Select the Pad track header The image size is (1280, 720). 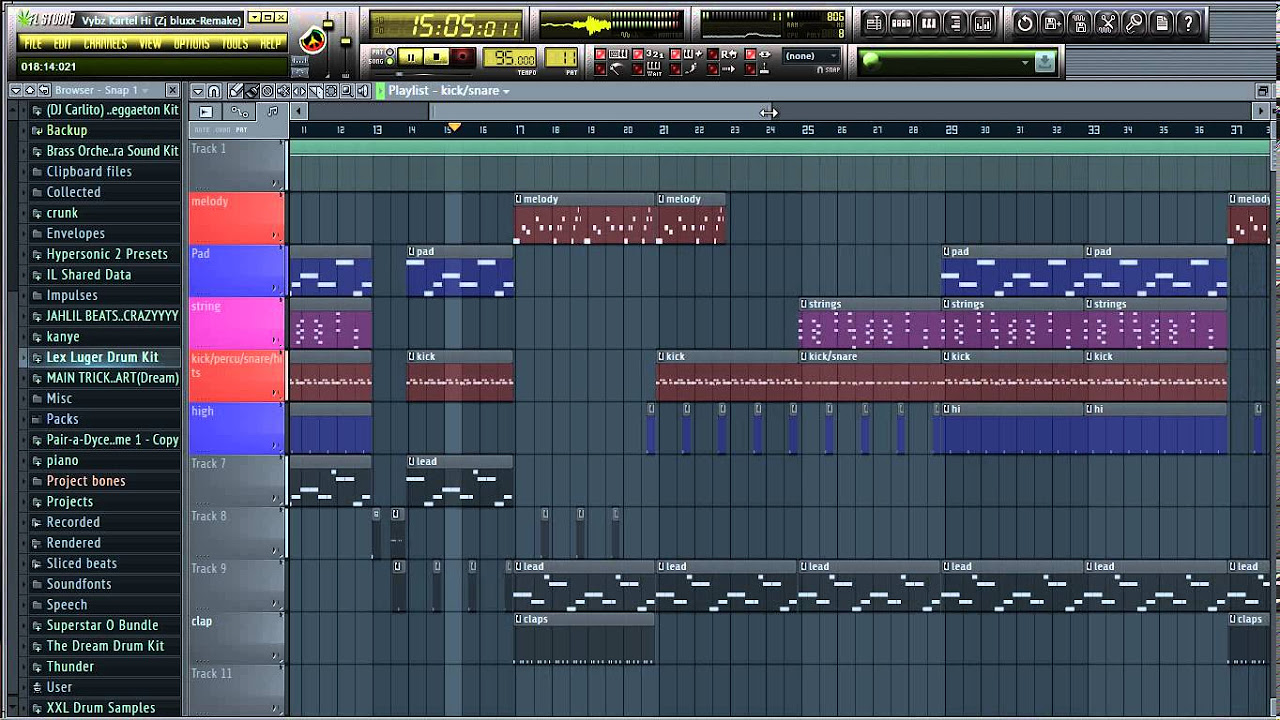236,270
